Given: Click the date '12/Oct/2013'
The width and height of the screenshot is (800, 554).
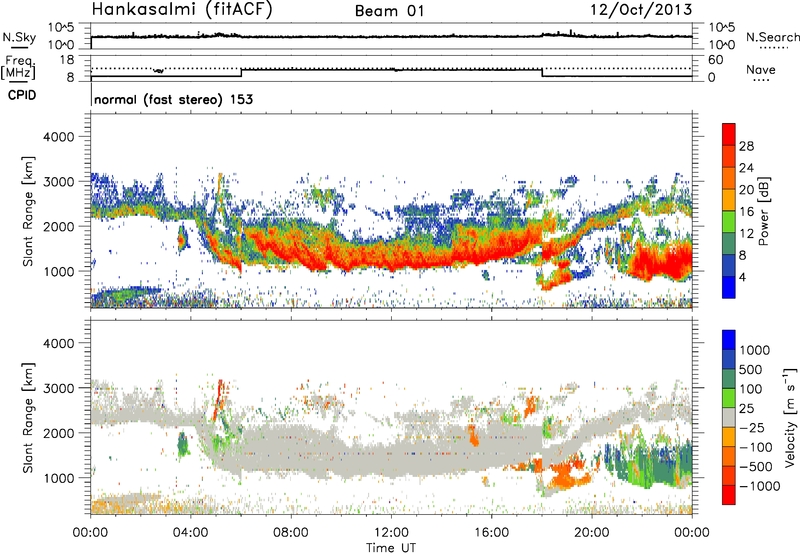Looking at the screenshot, I should (641, 10).
